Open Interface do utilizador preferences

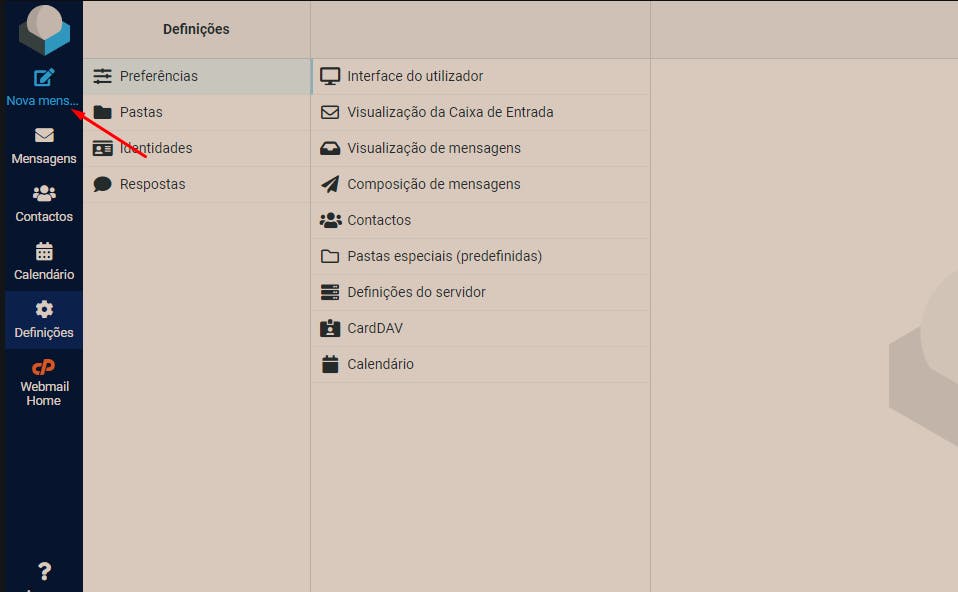pos(480,76)
